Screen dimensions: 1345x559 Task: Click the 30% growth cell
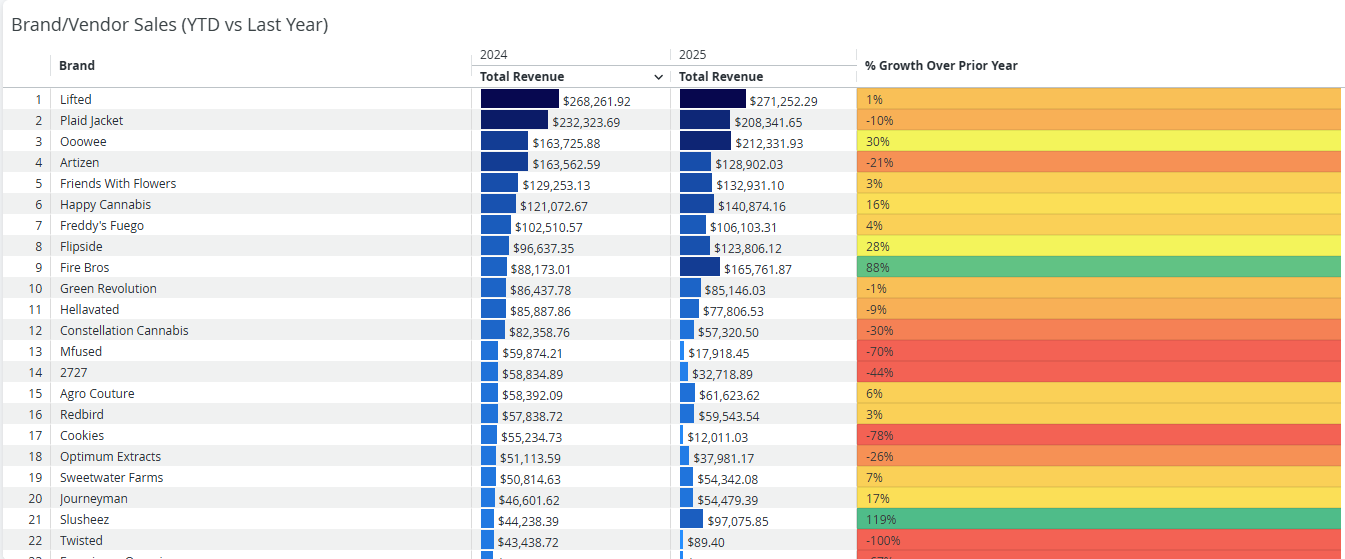click(1100, 141)
